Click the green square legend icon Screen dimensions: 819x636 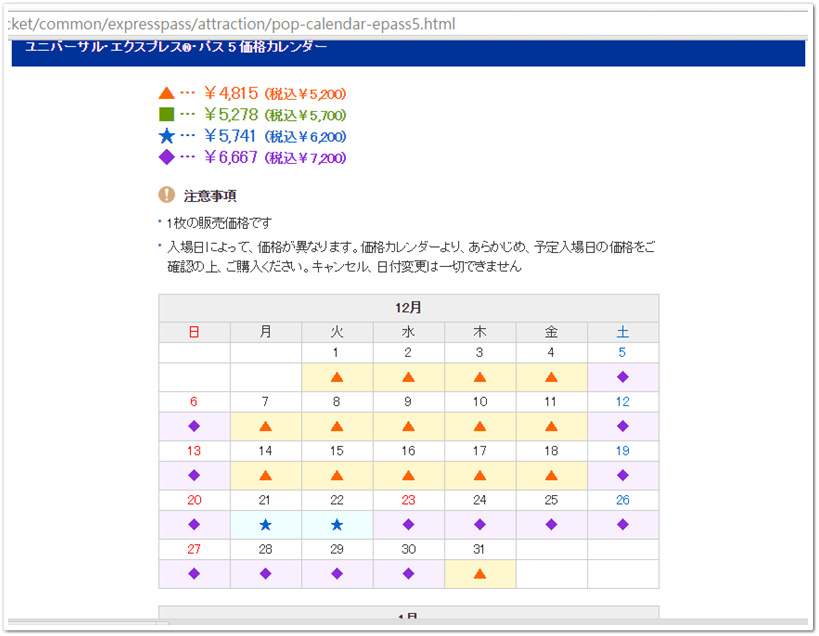click(x=166, y=114)
